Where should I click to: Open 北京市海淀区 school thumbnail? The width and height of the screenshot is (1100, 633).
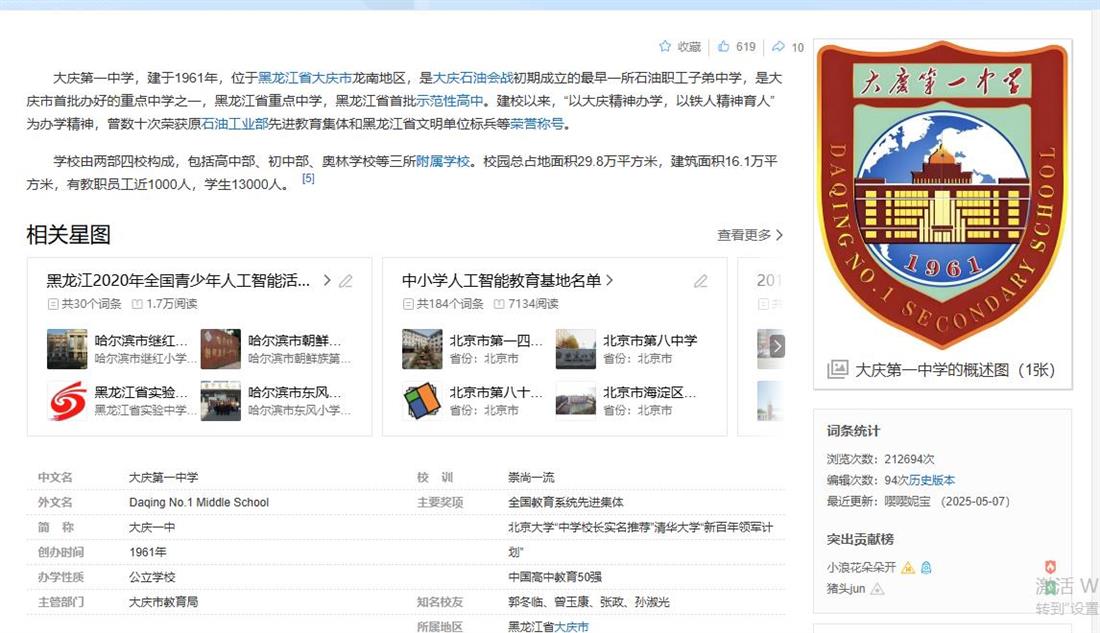coord(575,401)
